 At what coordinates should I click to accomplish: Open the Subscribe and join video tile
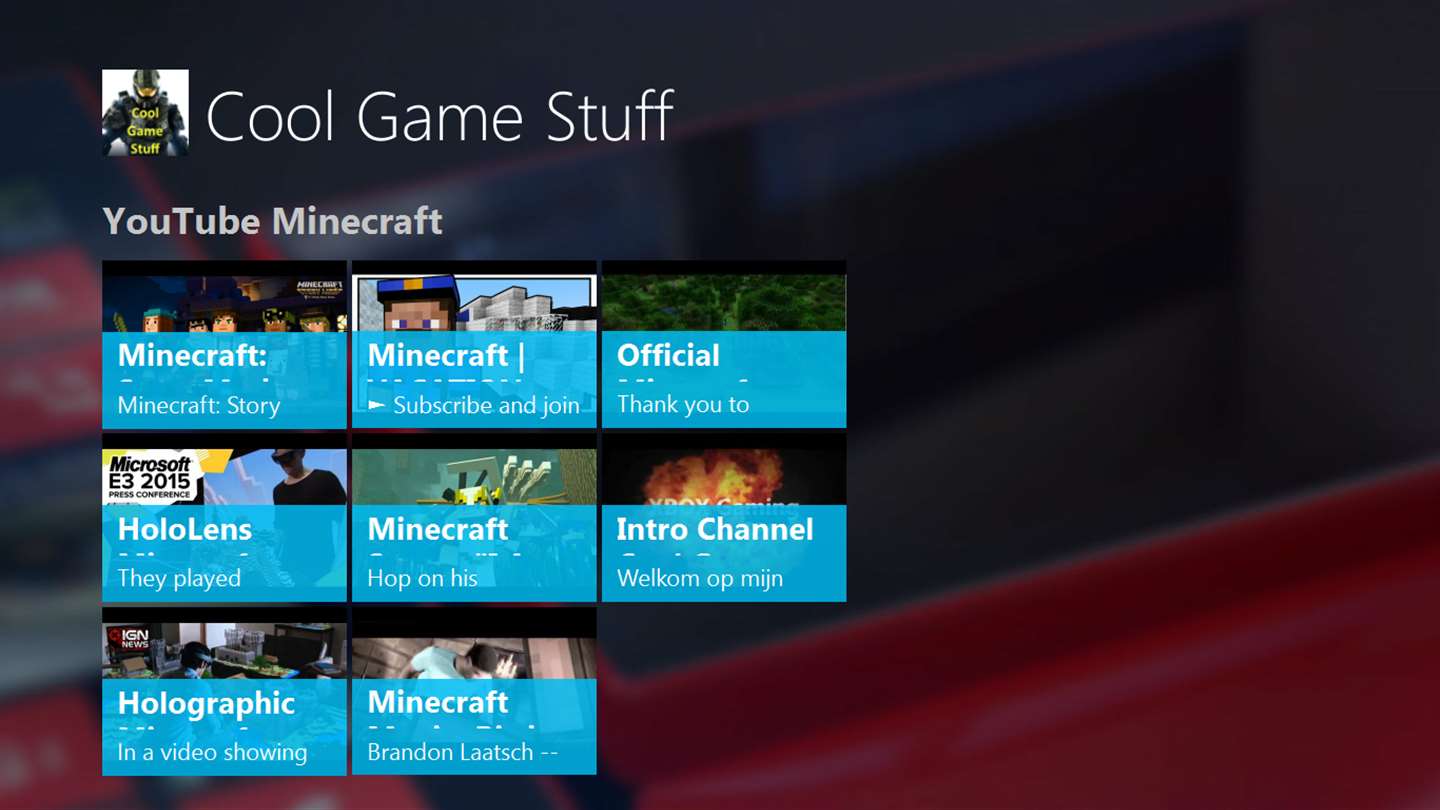474,345
